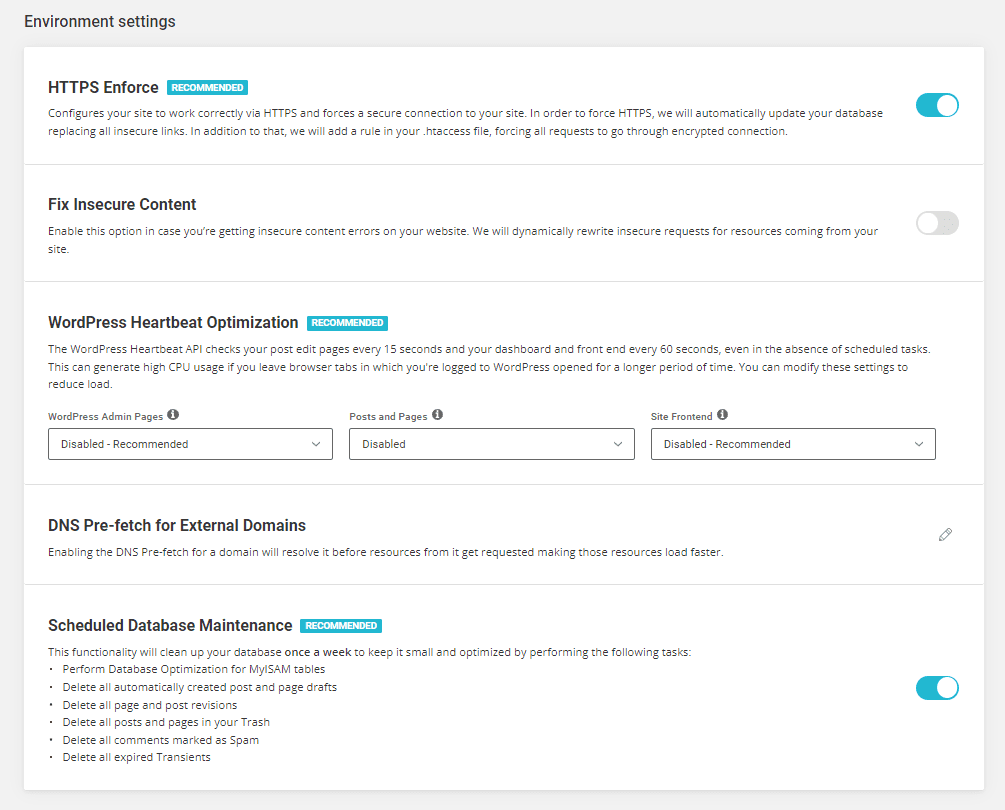The image size is (1005, 810).
Task: Click Recommended badge next to WordPress Heartbeat Optimization
Action: (347, 323)
